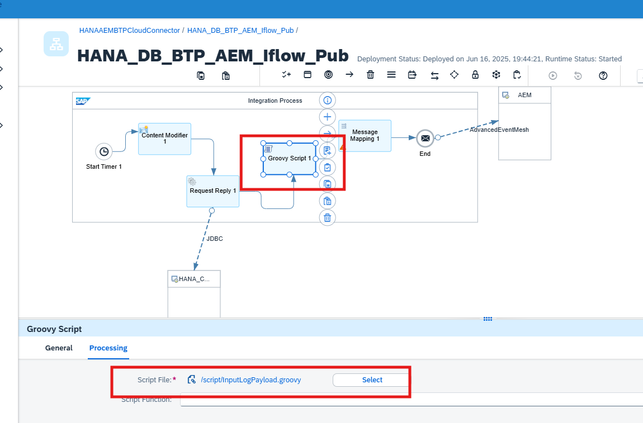Select the Message Mapping 1 step
This screenshot has height=423, width=643.
click(365, 136)
